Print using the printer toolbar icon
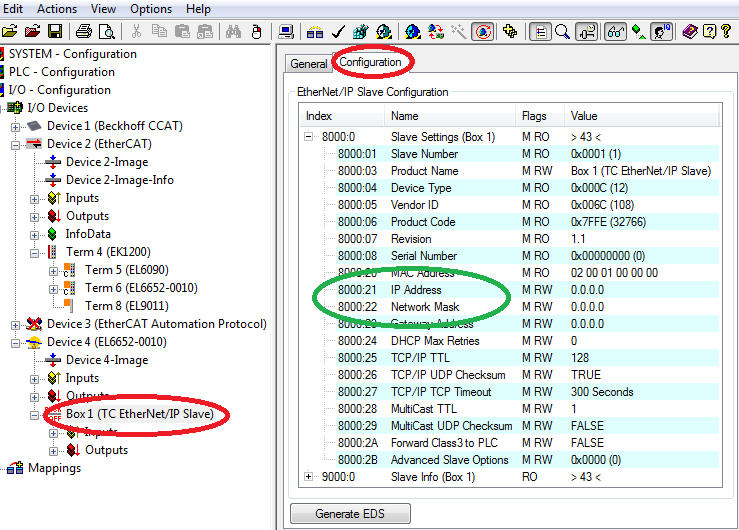 [x=84, y=32]
